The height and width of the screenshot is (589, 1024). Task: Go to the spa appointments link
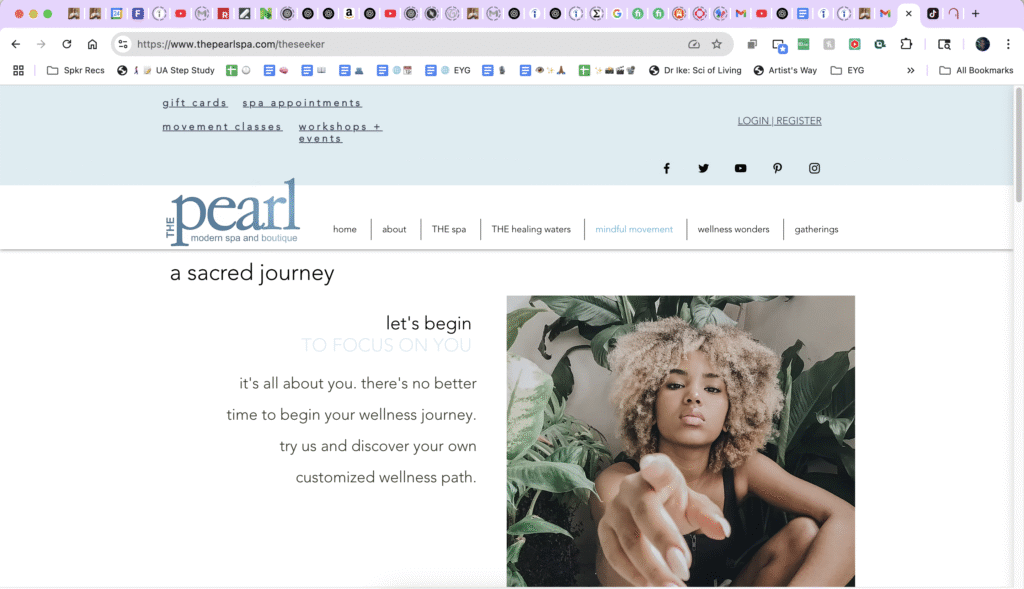[x=302, y=103]
